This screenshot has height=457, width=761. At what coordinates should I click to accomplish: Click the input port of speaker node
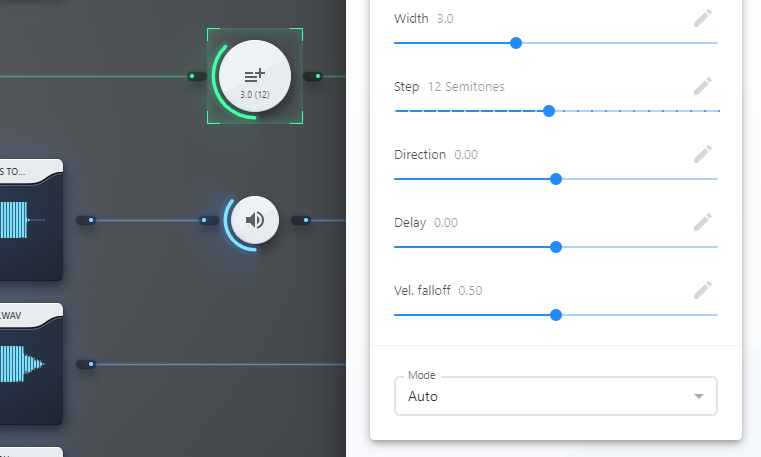(209, 220)
